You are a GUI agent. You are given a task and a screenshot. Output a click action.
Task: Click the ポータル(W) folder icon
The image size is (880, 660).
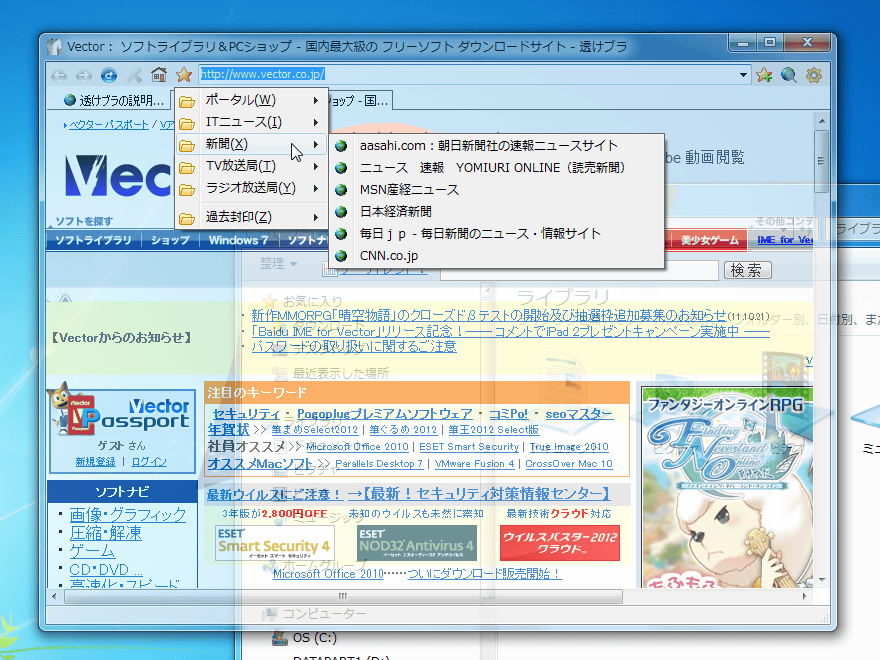(x=187, y=101)
